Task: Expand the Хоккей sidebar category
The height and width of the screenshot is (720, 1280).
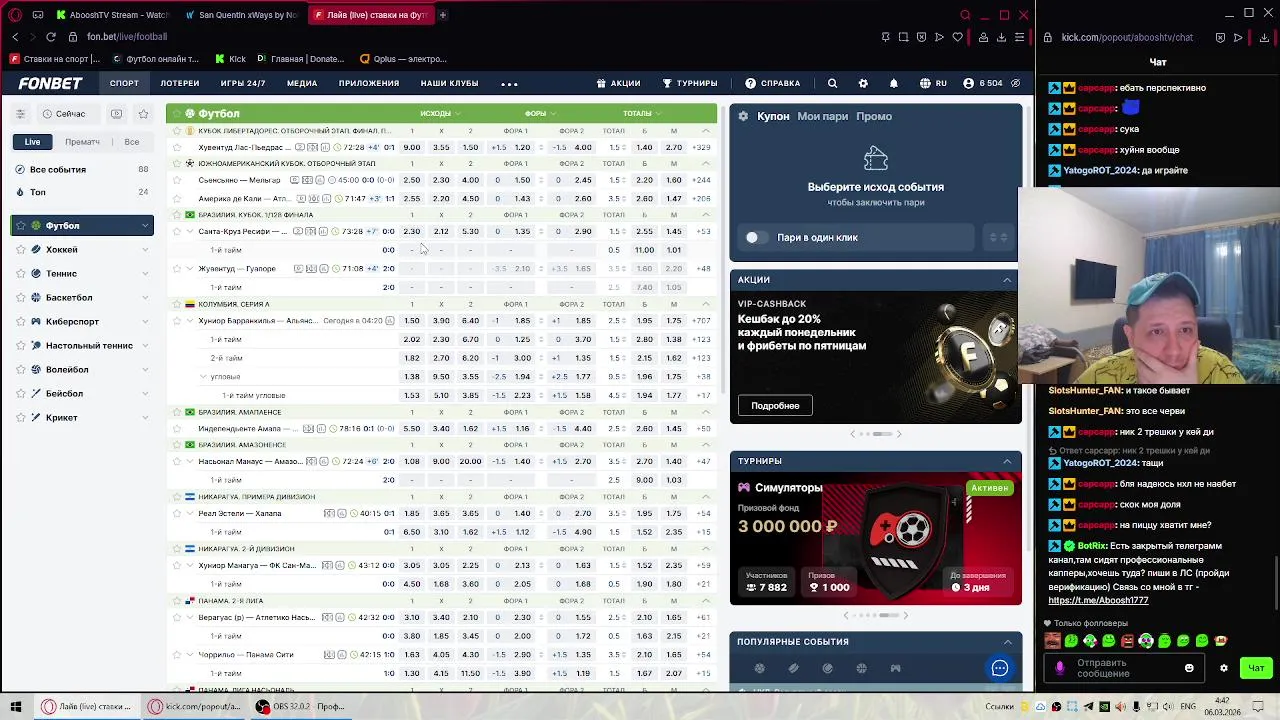Action: coord(145,250)
